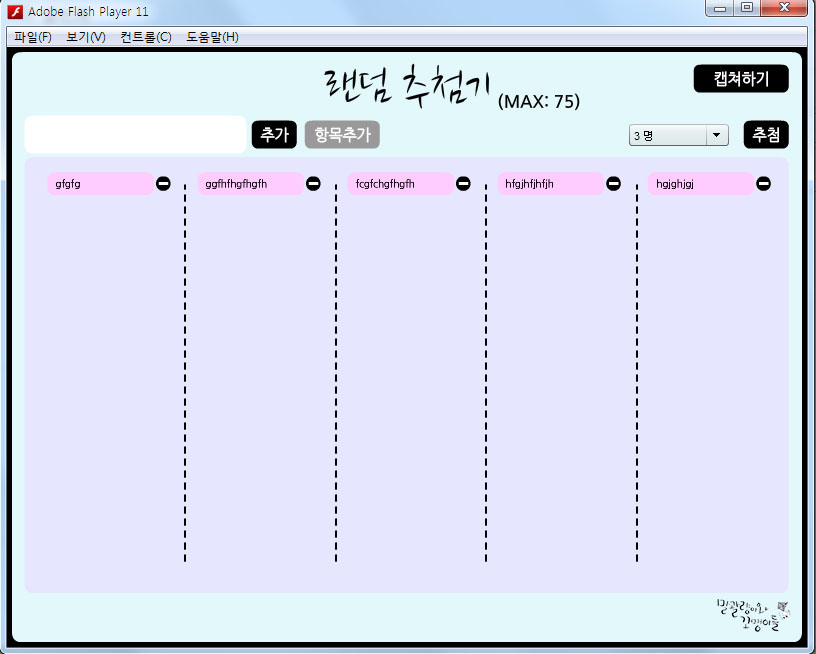Select the hgjghjgj name tag
This screenshot has height=654, width=816.
(701, 184)
